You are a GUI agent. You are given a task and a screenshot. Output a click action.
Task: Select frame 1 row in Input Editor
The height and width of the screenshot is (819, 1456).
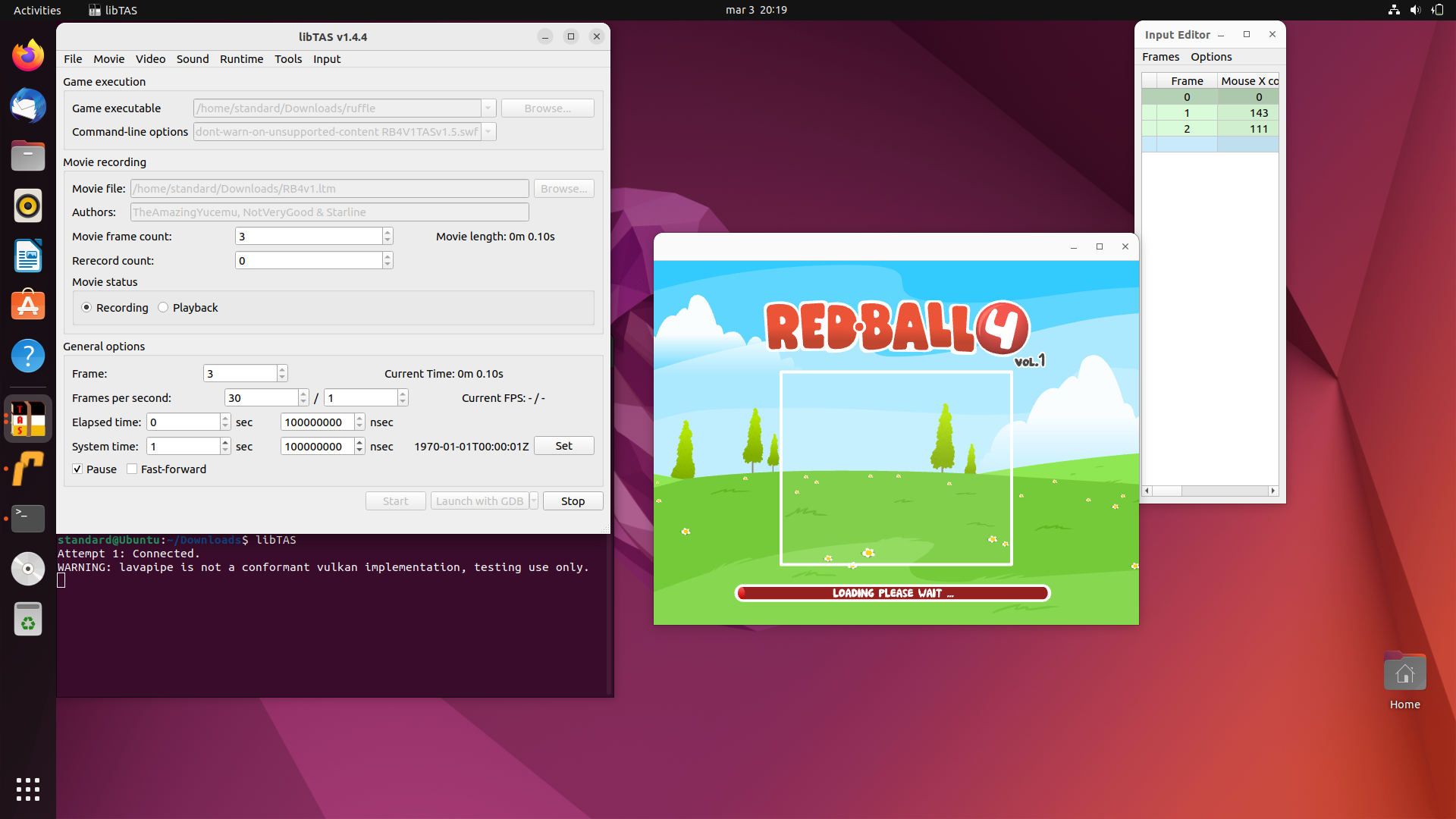tap(1210, 112)
